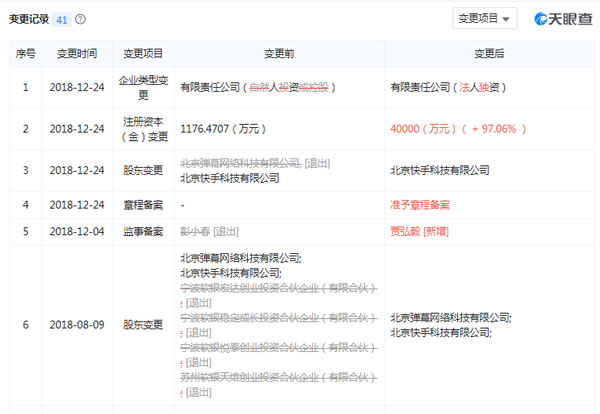Viewport: 600px width, 414px height.
Task: Click the 天眼查 logo
Action: 563,18
